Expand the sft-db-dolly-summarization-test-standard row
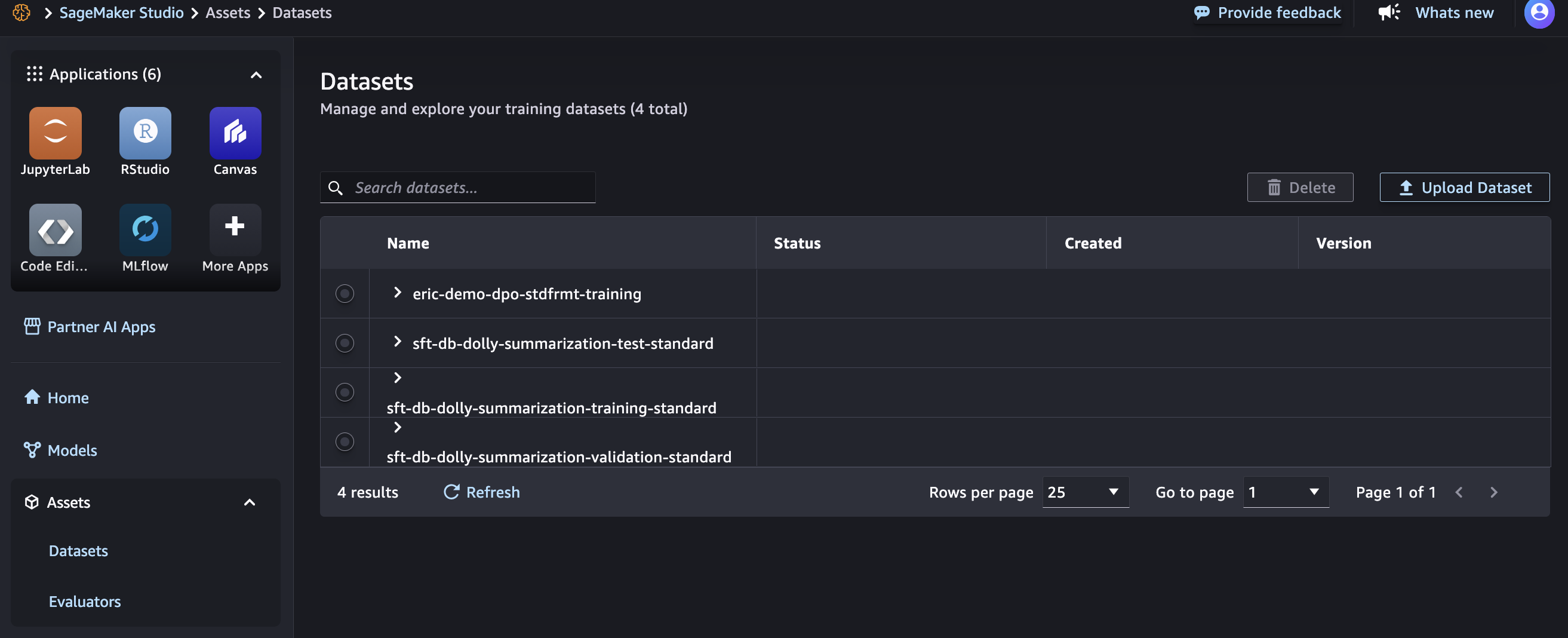This screenshot has width=1568, height=638. point(398,342)
